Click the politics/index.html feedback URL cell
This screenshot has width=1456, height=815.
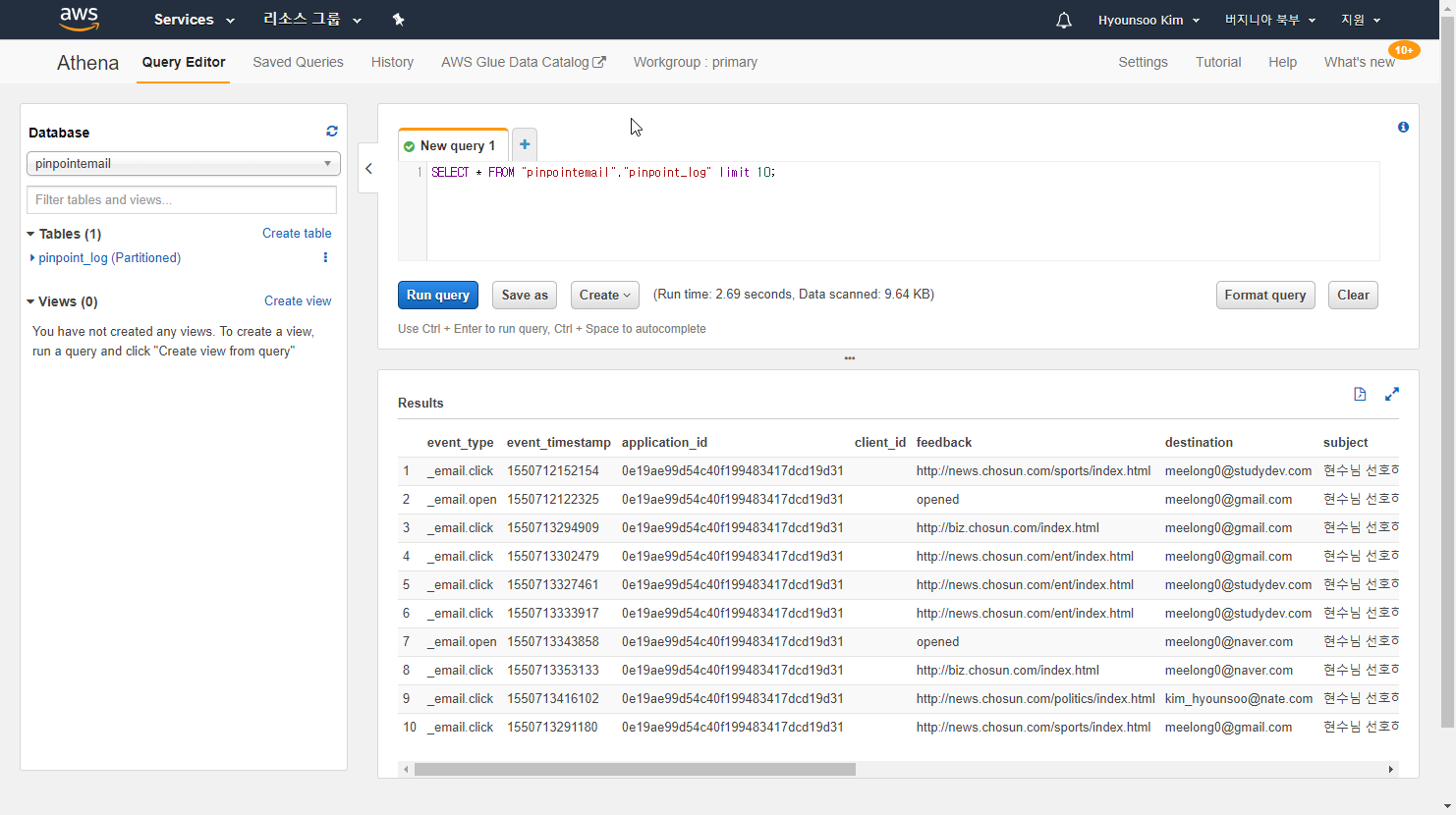[1036, 698]
